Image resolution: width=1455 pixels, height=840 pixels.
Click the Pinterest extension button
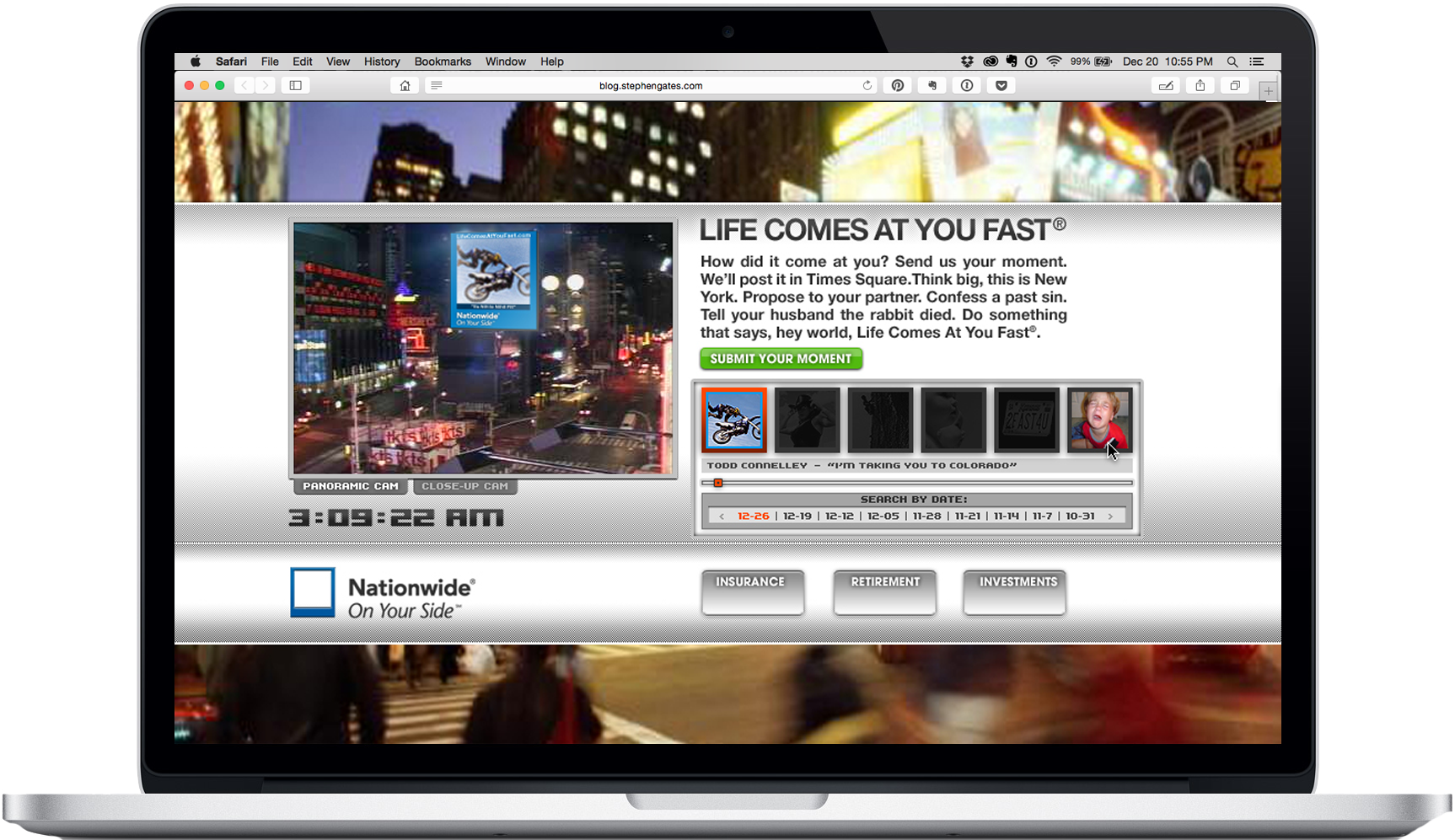point(898,85)
